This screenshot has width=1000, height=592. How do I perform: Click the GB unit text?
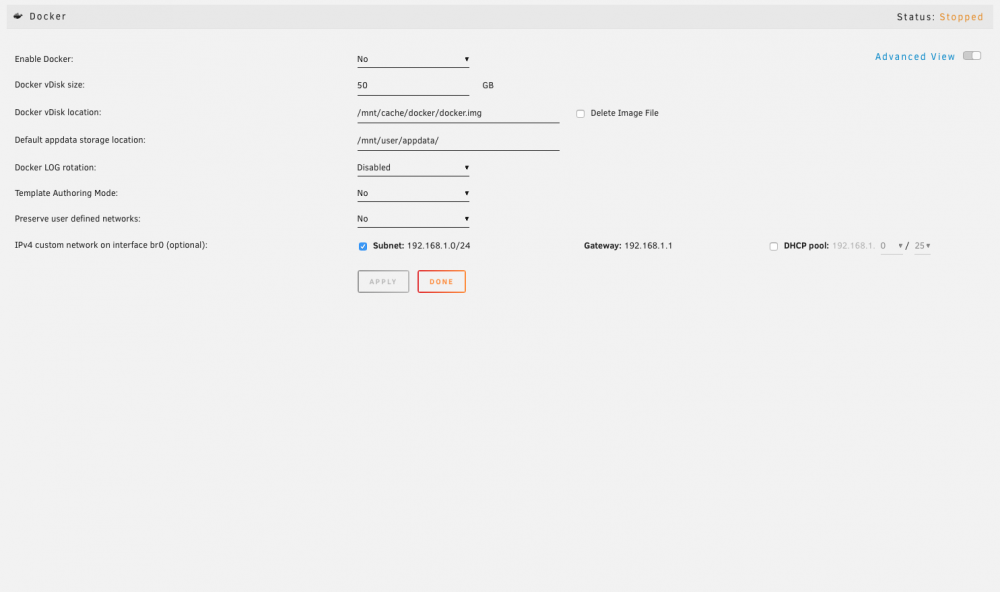pyautogui.click(x=488, y=85)
